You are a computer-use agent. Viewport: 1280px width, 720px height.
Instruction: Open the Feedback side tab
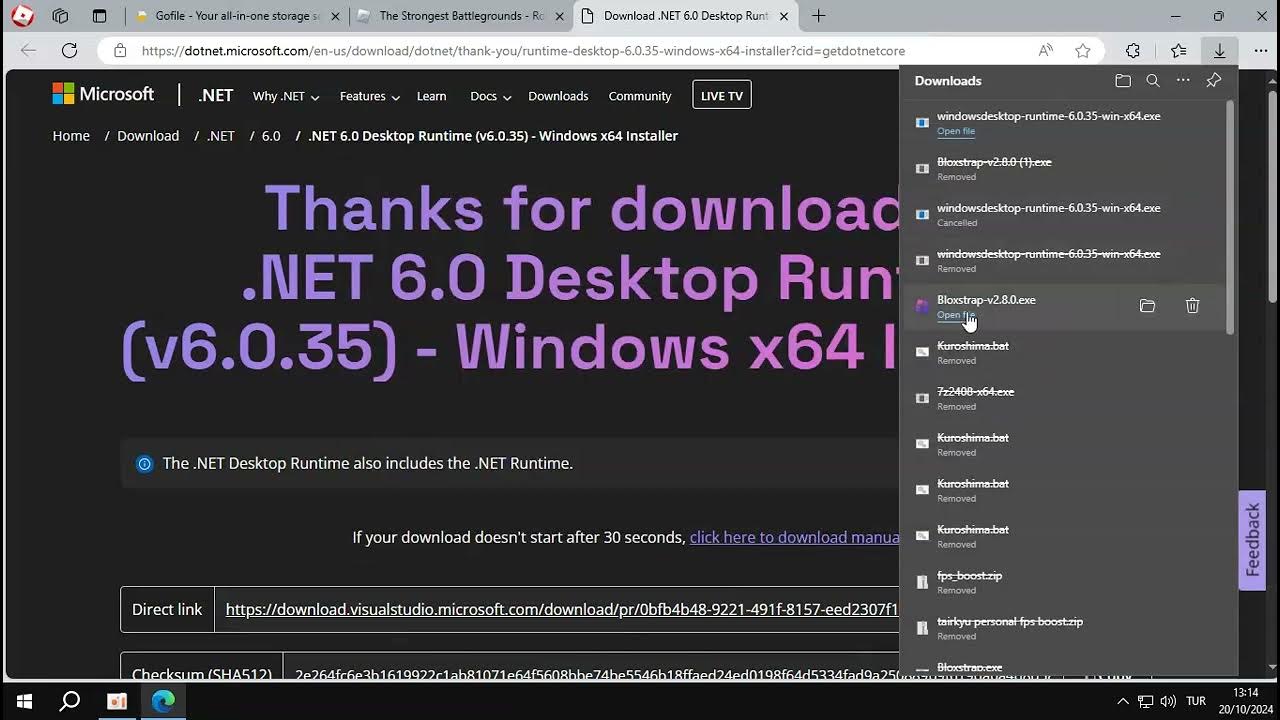1252,540
